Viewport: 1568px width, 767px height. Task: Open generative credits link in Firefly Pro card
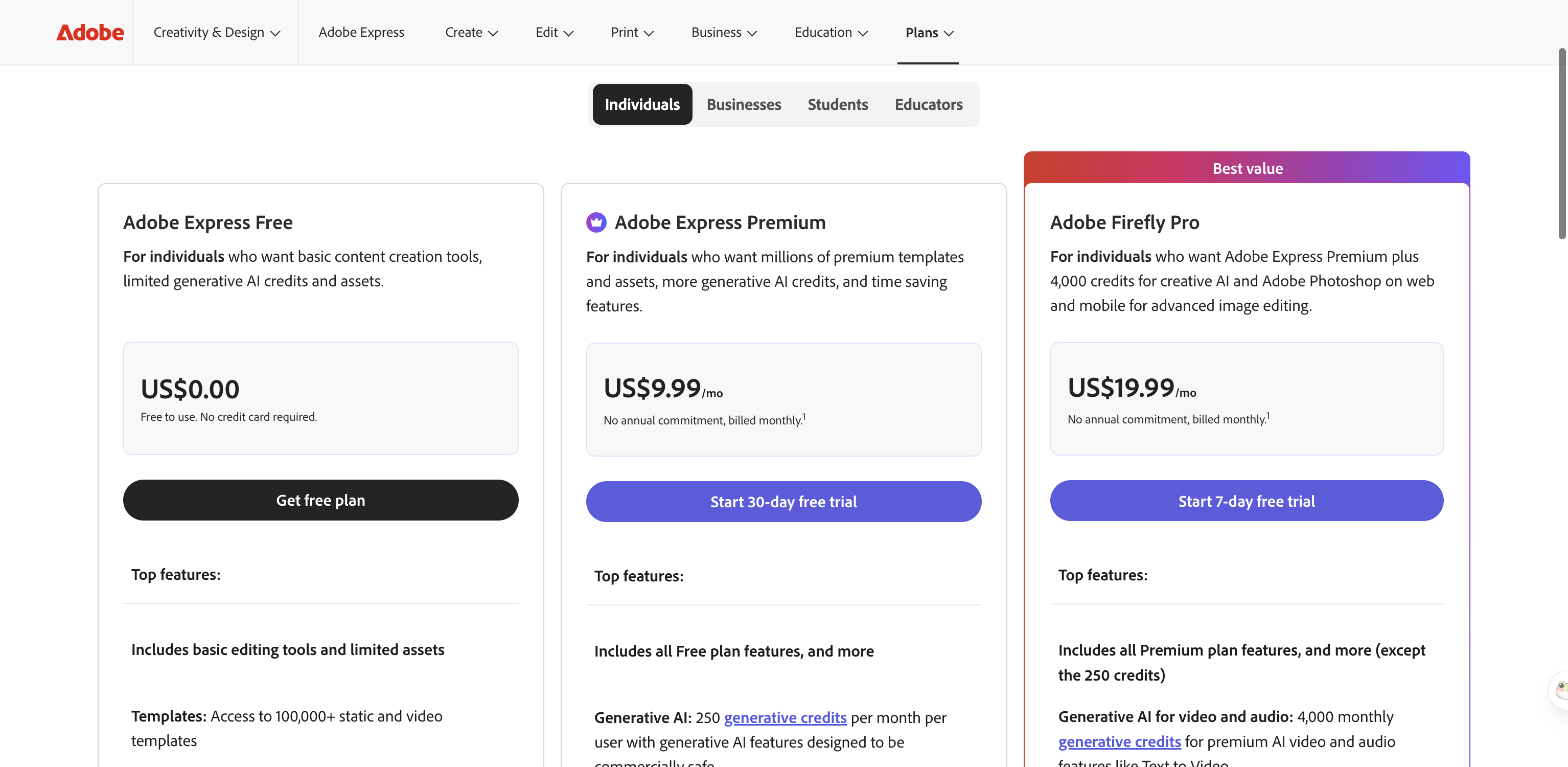pyautogui.click(x=1119, y=741)
